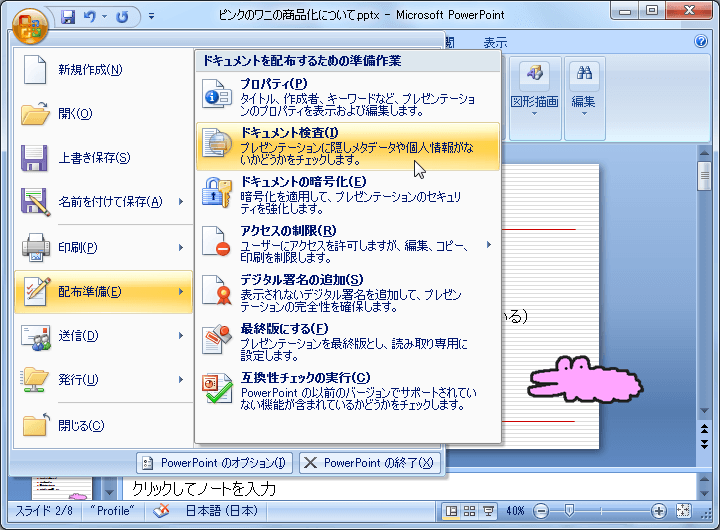Click the round Office button
Screen dimensions: 720x530
(x=30, y=25)
